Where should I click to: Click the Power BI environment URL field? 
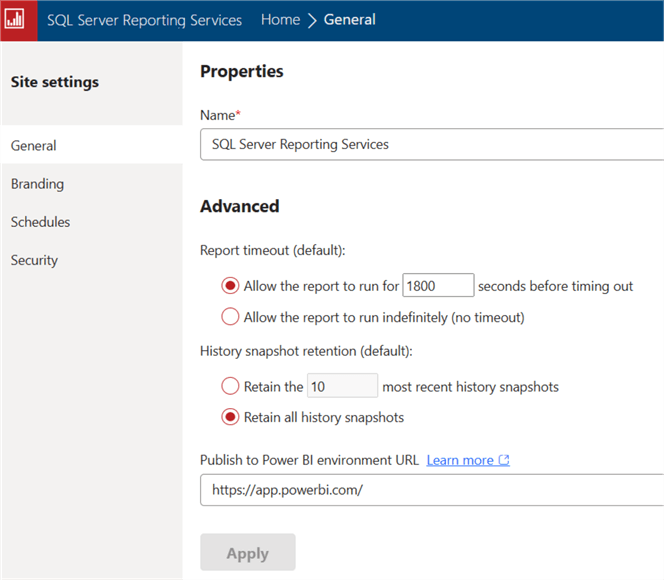coord(430,491)
